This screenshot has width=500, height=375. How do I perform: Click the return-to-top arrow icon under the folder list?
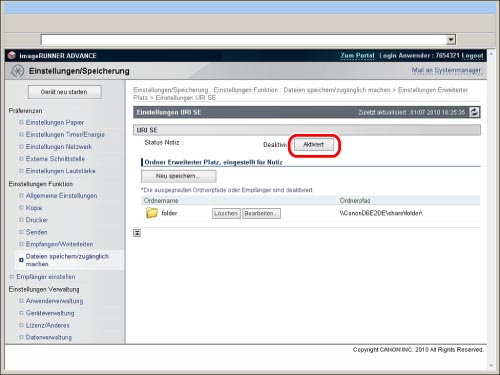137,233
